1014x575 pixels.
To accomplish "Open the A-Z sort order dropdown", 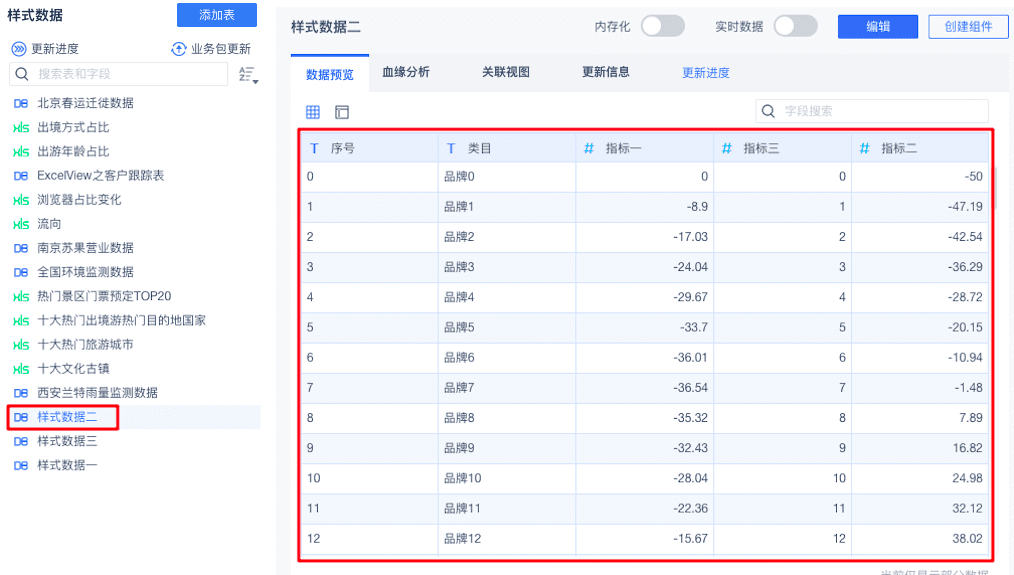I will (248, 74).
